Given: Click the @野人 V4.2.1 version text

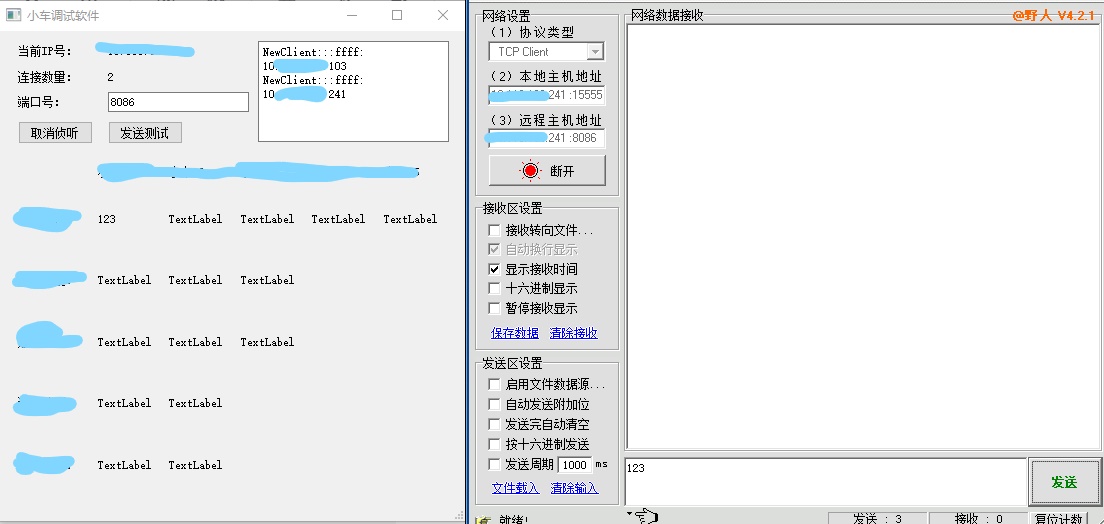Looking at the screenshot, I should [1053, 15].
